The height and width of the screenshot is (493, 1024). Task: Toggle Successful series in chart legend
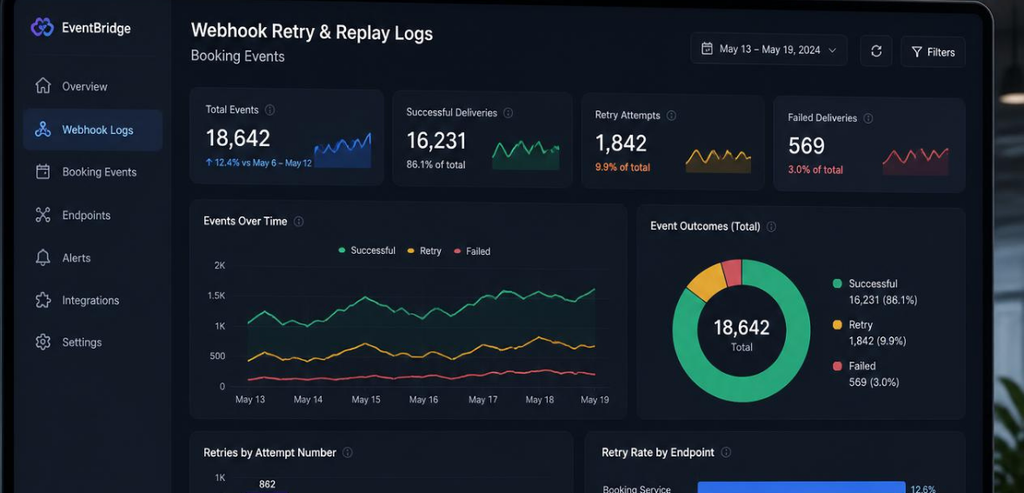tap(366, 250)
